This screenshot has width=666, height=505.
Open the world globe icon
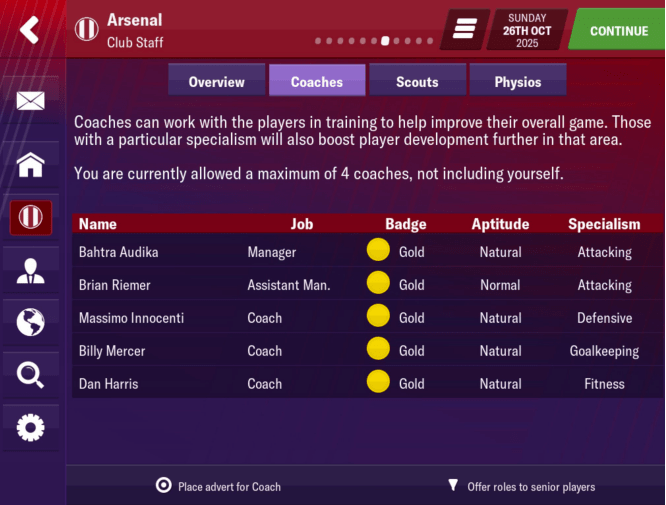click(x=31, y=322)
